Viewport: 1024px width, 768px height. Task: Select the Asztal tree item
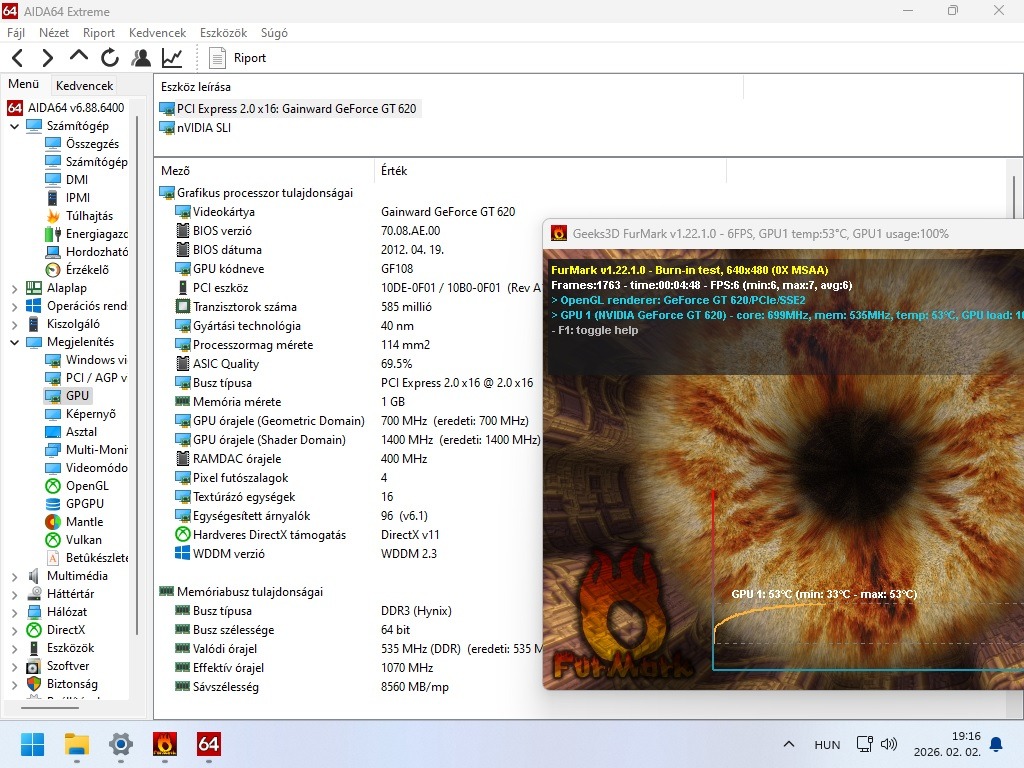[71, 432]
